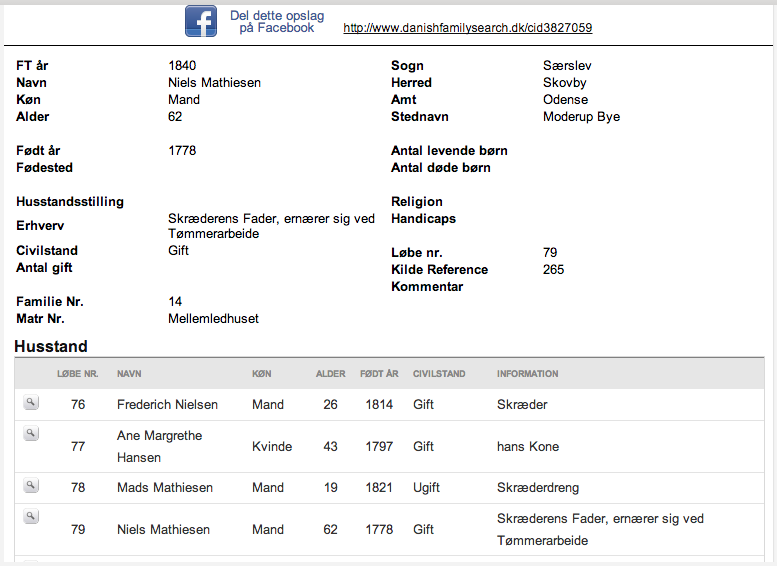Image resolution: width=777 pixels, height=566 pixels.
Task: Click the value 'Mellemledhuset'
Action: tap(213, 318)
